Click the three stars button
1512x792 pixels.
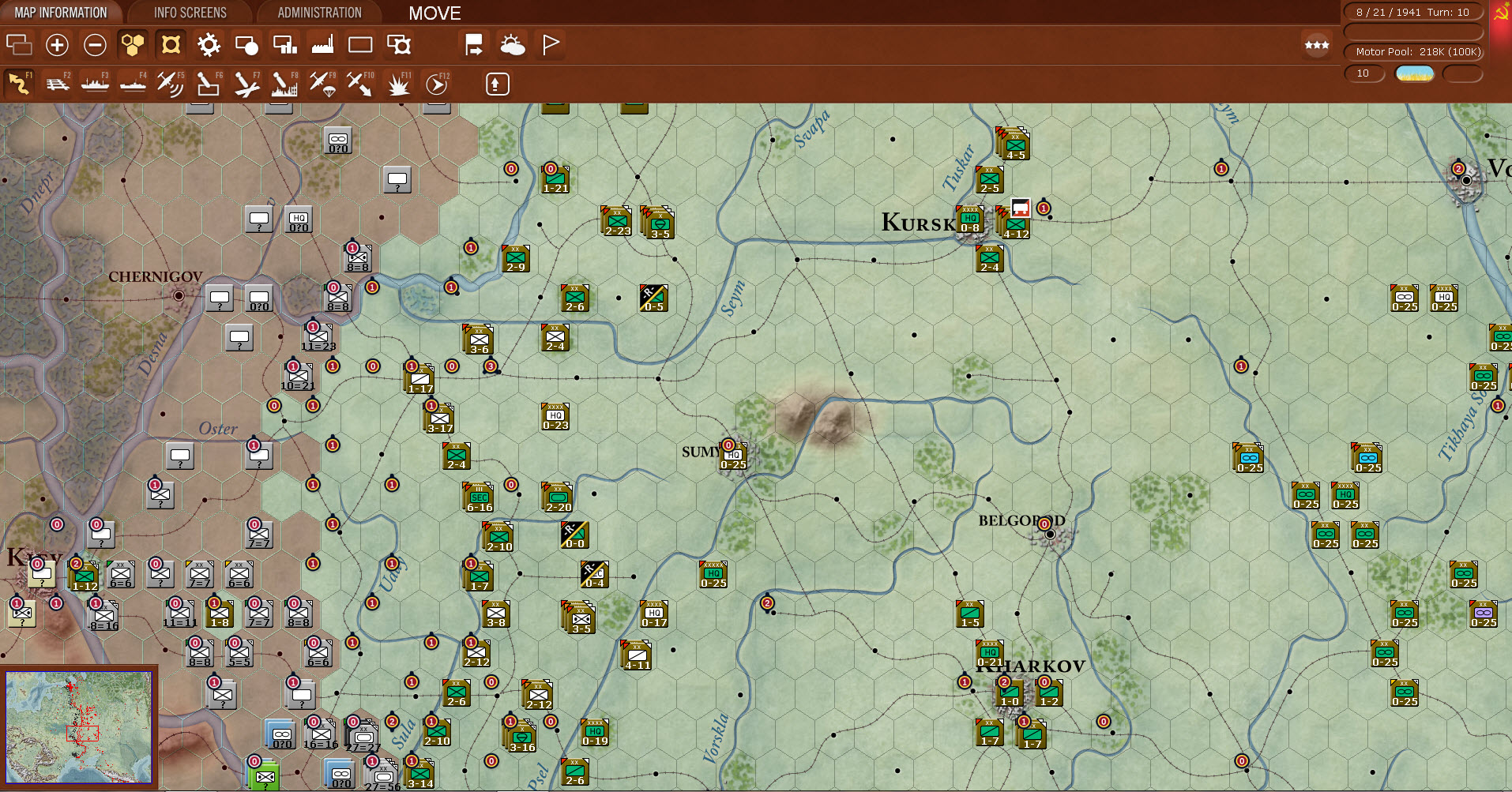[1317, 45]
